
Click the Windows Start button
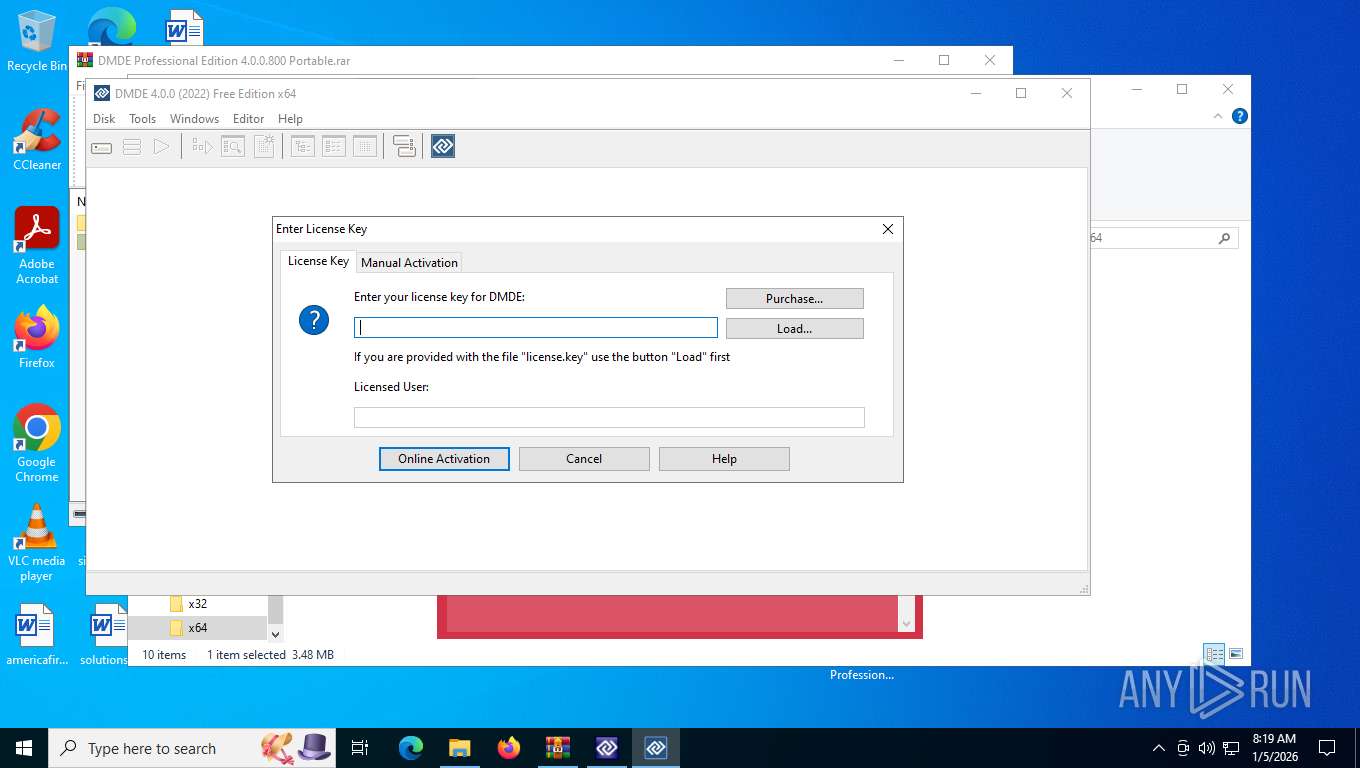click(x=24, y=748)
